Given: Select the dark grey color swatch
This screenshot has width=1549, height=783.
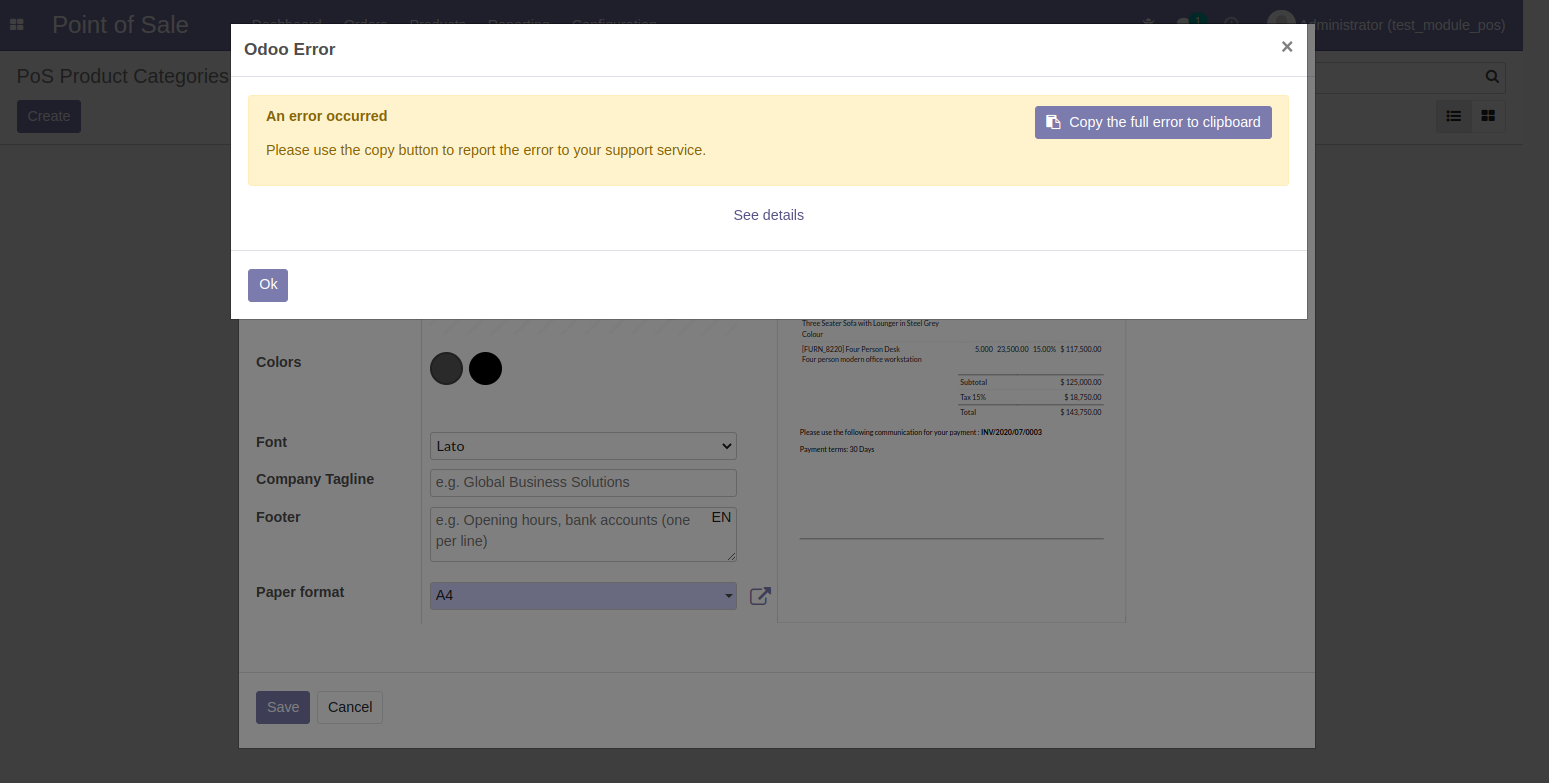Looking at the screenshot, I should click(446, 368).
